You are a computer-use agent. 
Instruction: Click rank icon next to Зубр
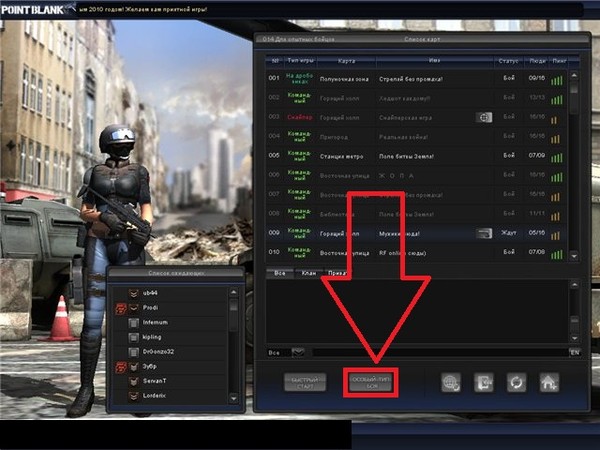tap(134, 367)
